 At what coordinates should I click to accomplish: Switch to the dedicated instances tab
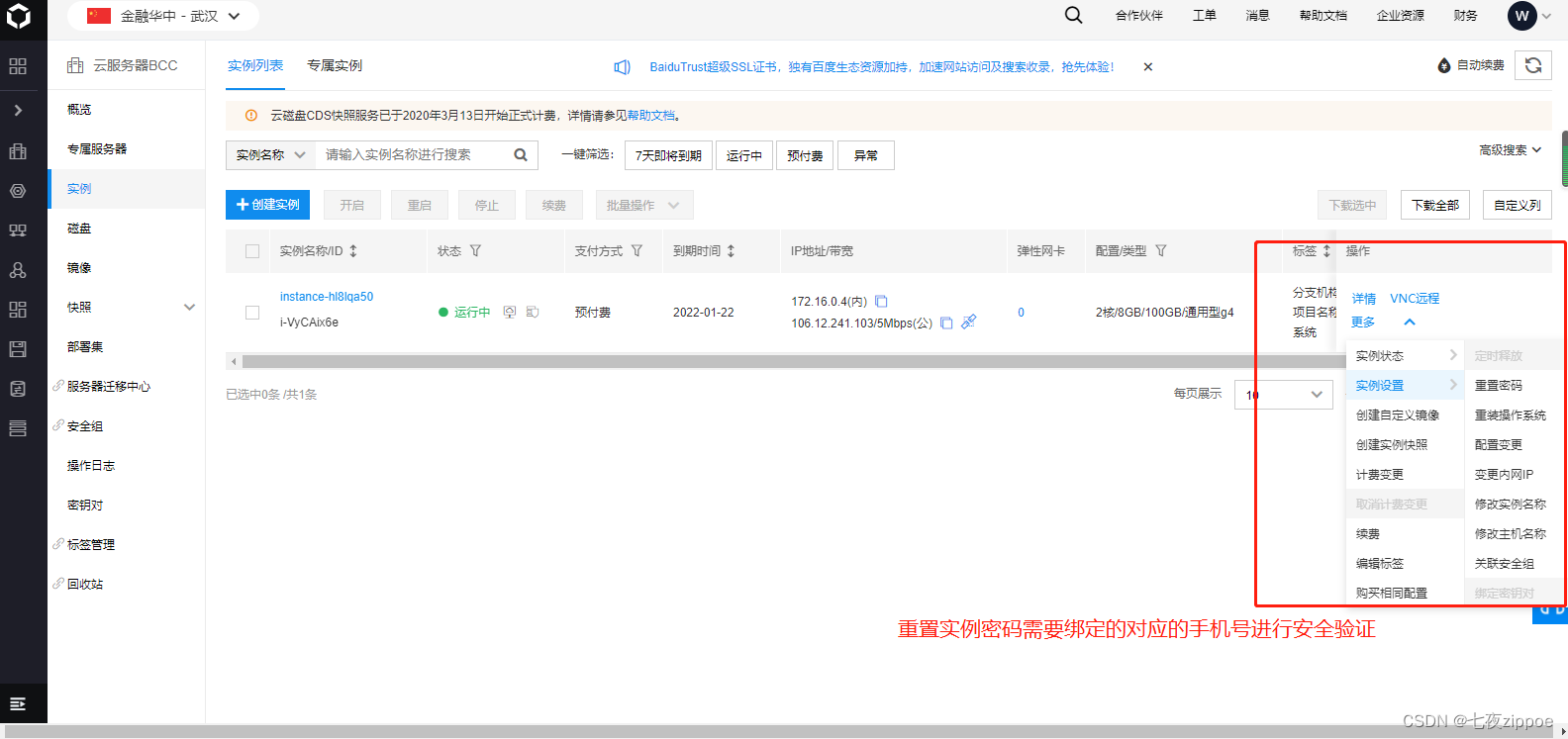tap(335, 65)
